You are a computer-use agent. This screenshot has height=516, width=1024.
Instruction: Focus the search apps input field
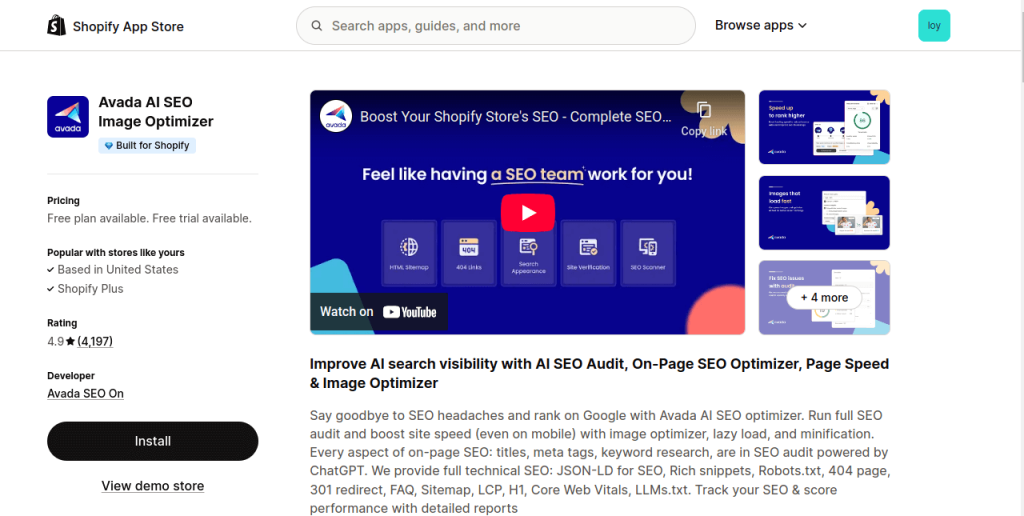click(x=496, y=25)
